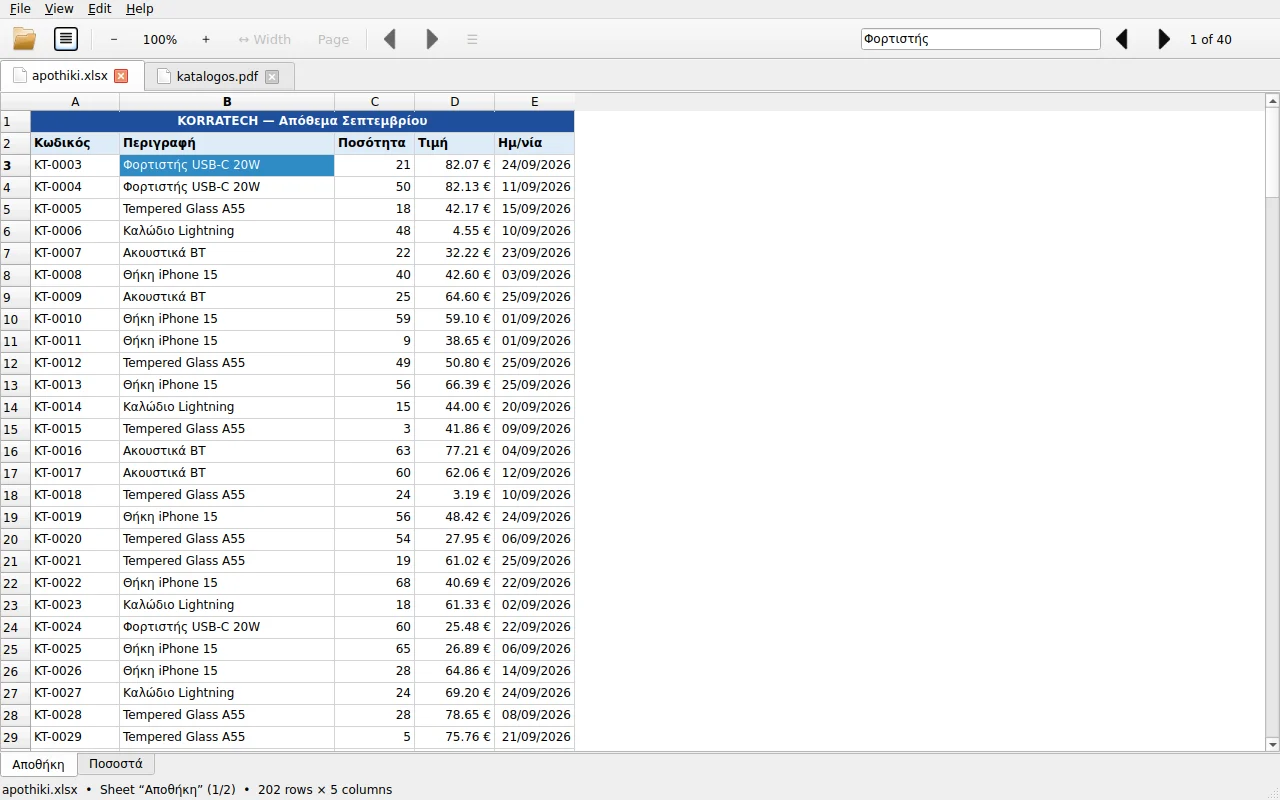1280x800 pixels.
Task: Jump to previous search match
Action: click(x=1122, y=39)
